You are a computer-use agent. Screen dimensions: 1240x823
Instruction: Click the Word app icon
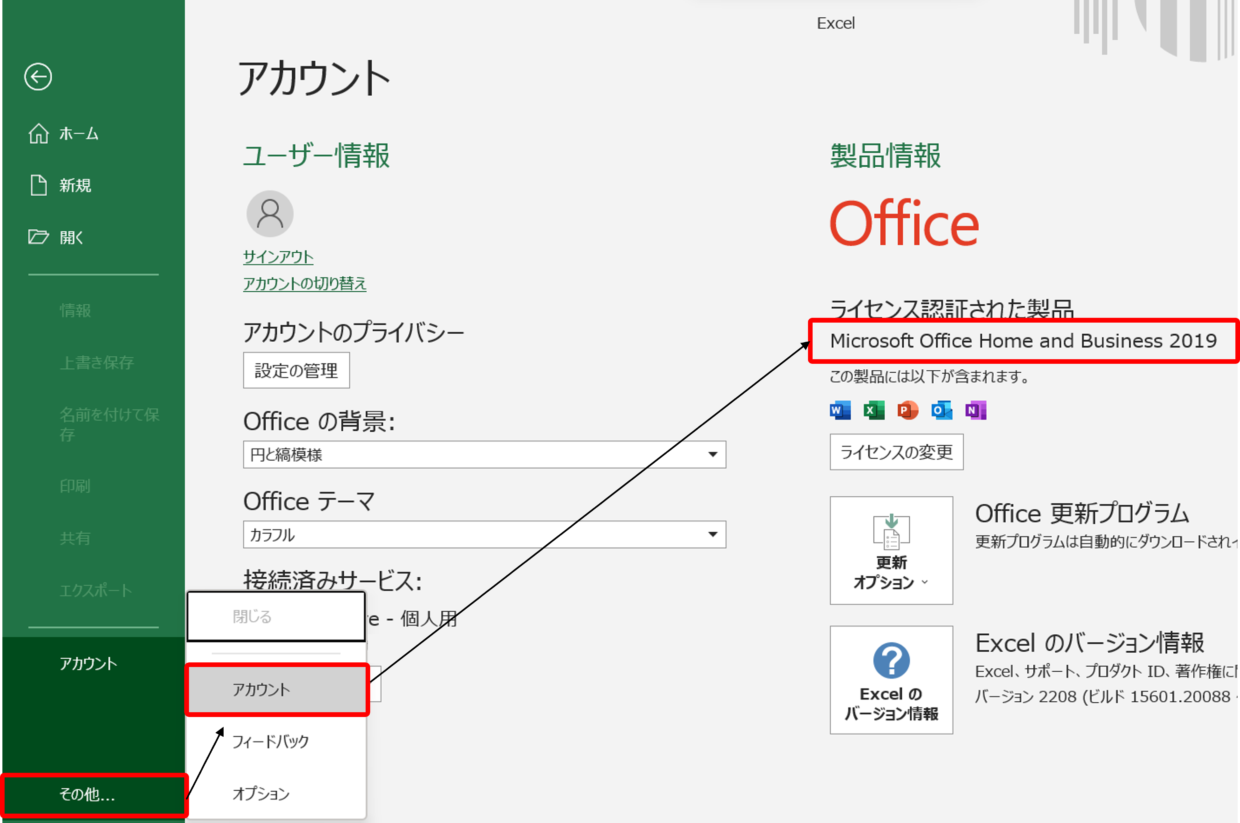(840, 410)
